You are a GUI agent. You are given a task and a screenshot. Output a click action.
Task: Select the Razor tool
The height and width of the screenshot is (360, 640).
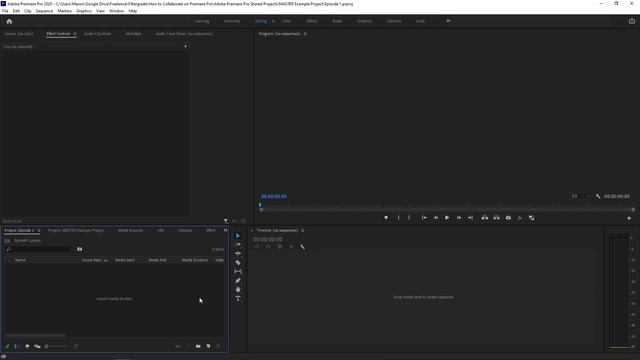click(238, 262)
